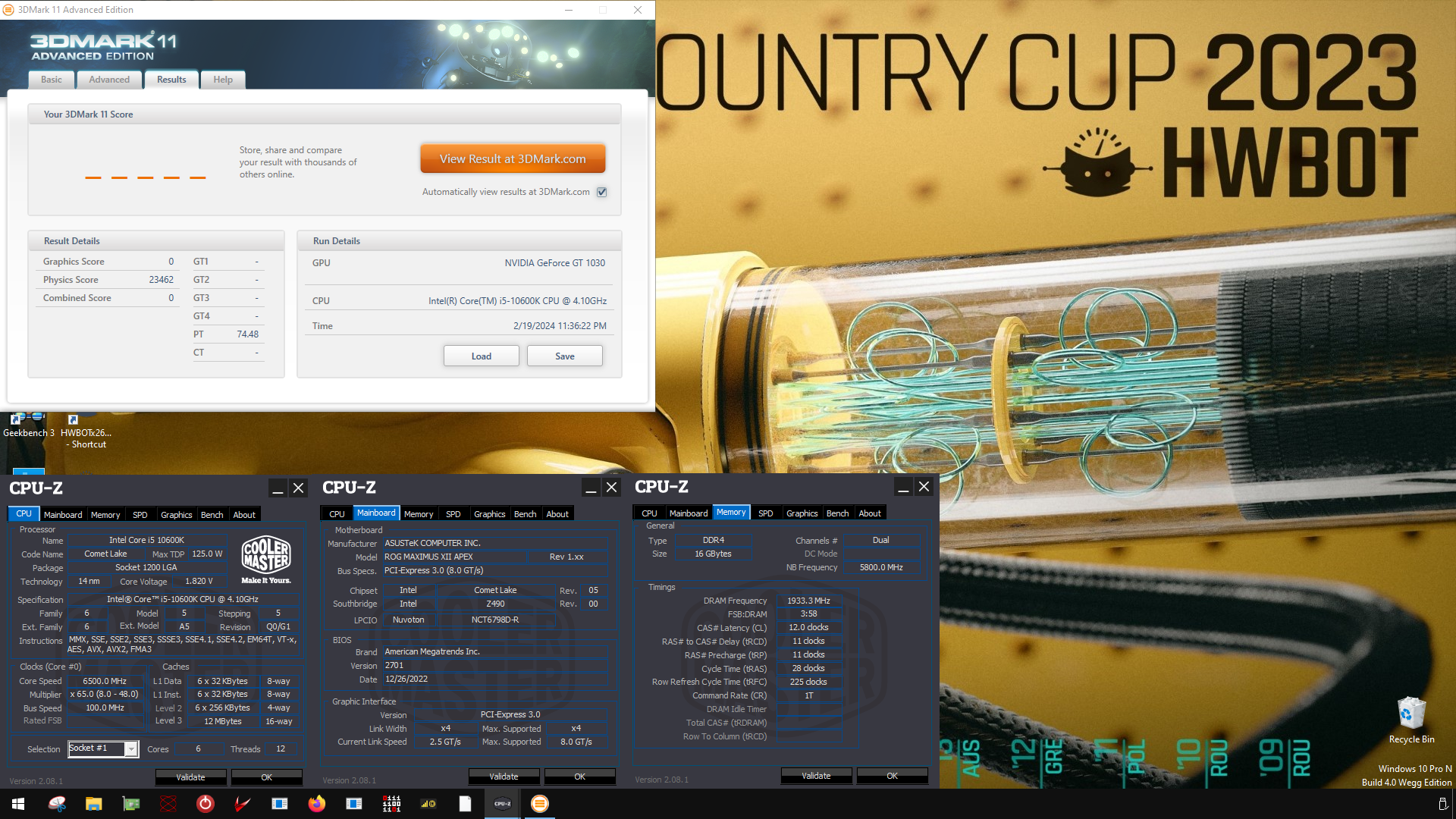Click the Cooler Master logo in CPU-Z
Screen dimensions: 1456x819
[x=265, y=560]
